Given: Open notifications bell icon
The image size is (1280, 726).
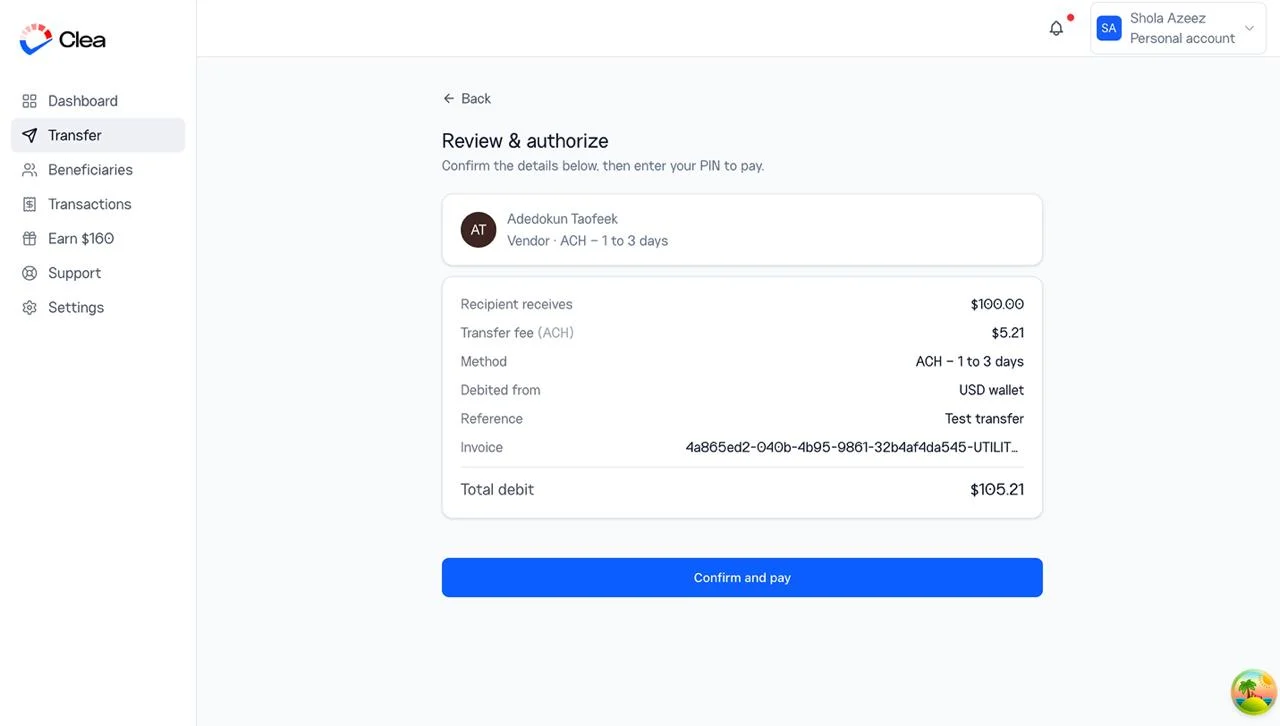Looking at the screenshot, I should click(1056, 28).
